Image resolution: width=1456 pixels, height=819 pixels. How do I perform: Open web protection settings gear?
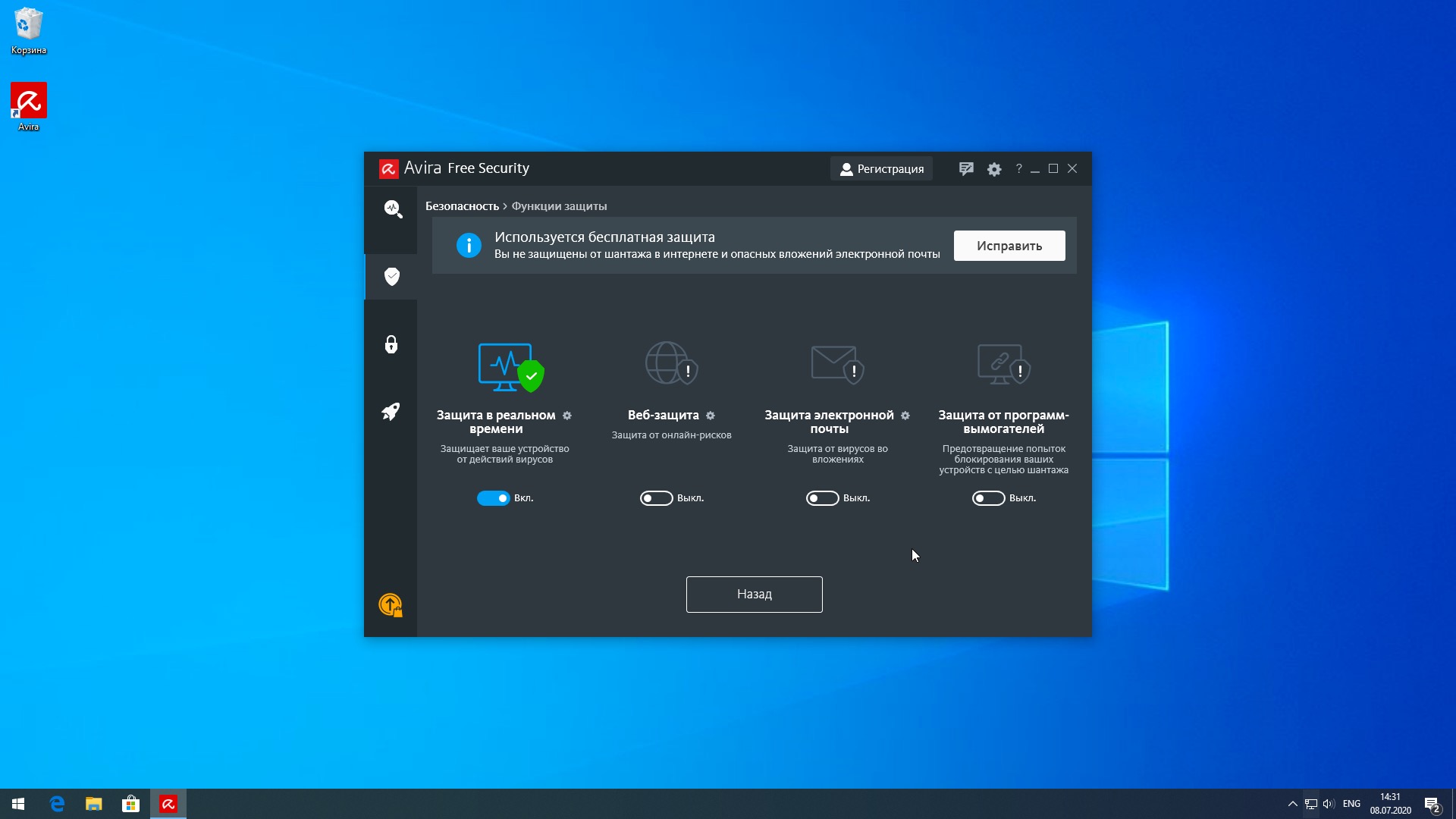711,416
